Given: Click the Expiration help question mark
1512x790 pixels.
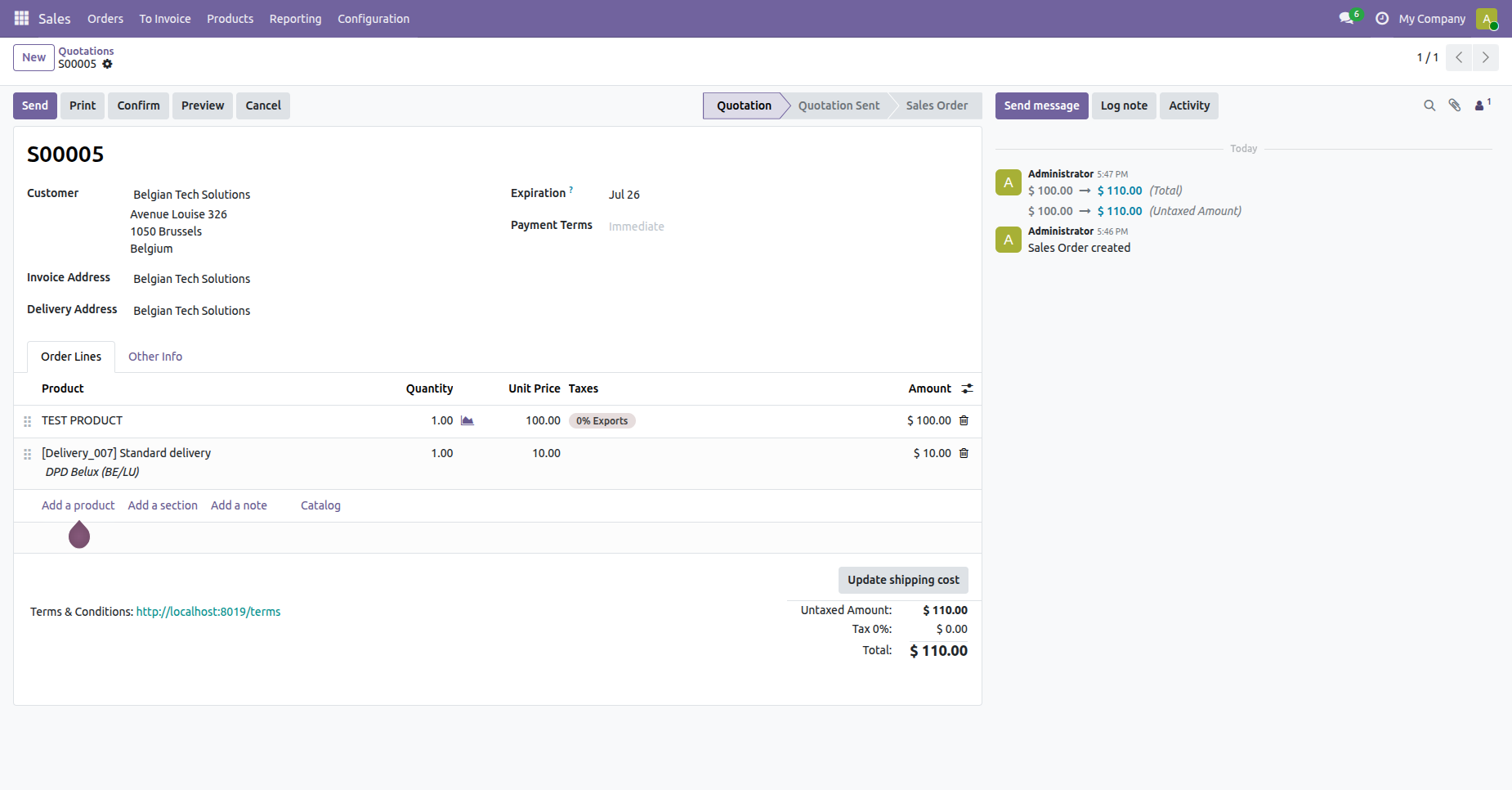Looking at the screenshot, I should click(571, 190).
